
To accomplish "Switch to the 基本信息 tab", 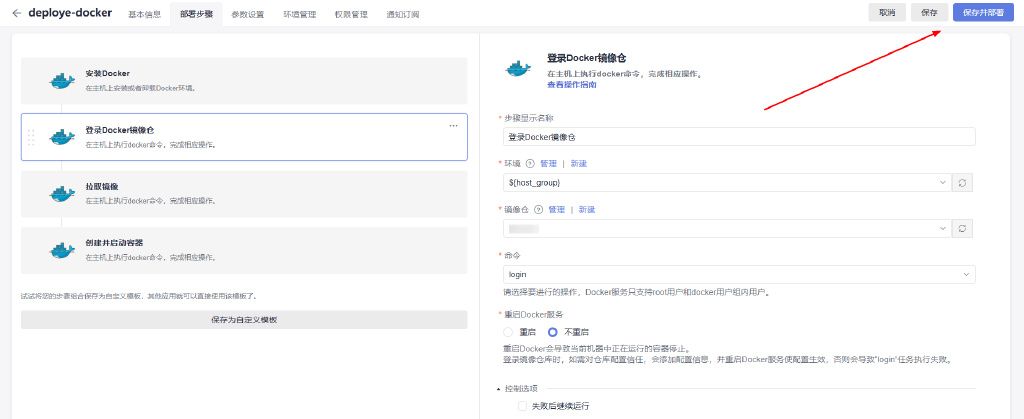I will point(144,14).
